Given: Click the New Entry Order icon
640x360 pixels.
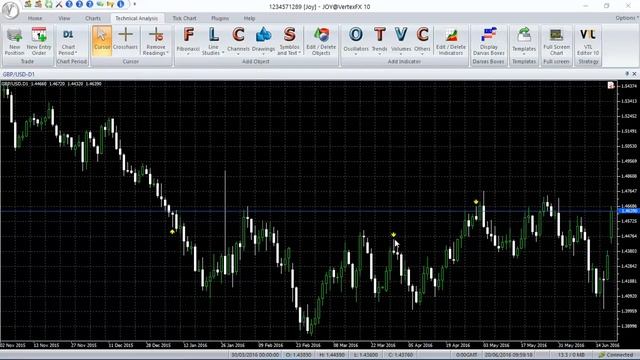Looking at the screenshot, I should tap(39, 41).
